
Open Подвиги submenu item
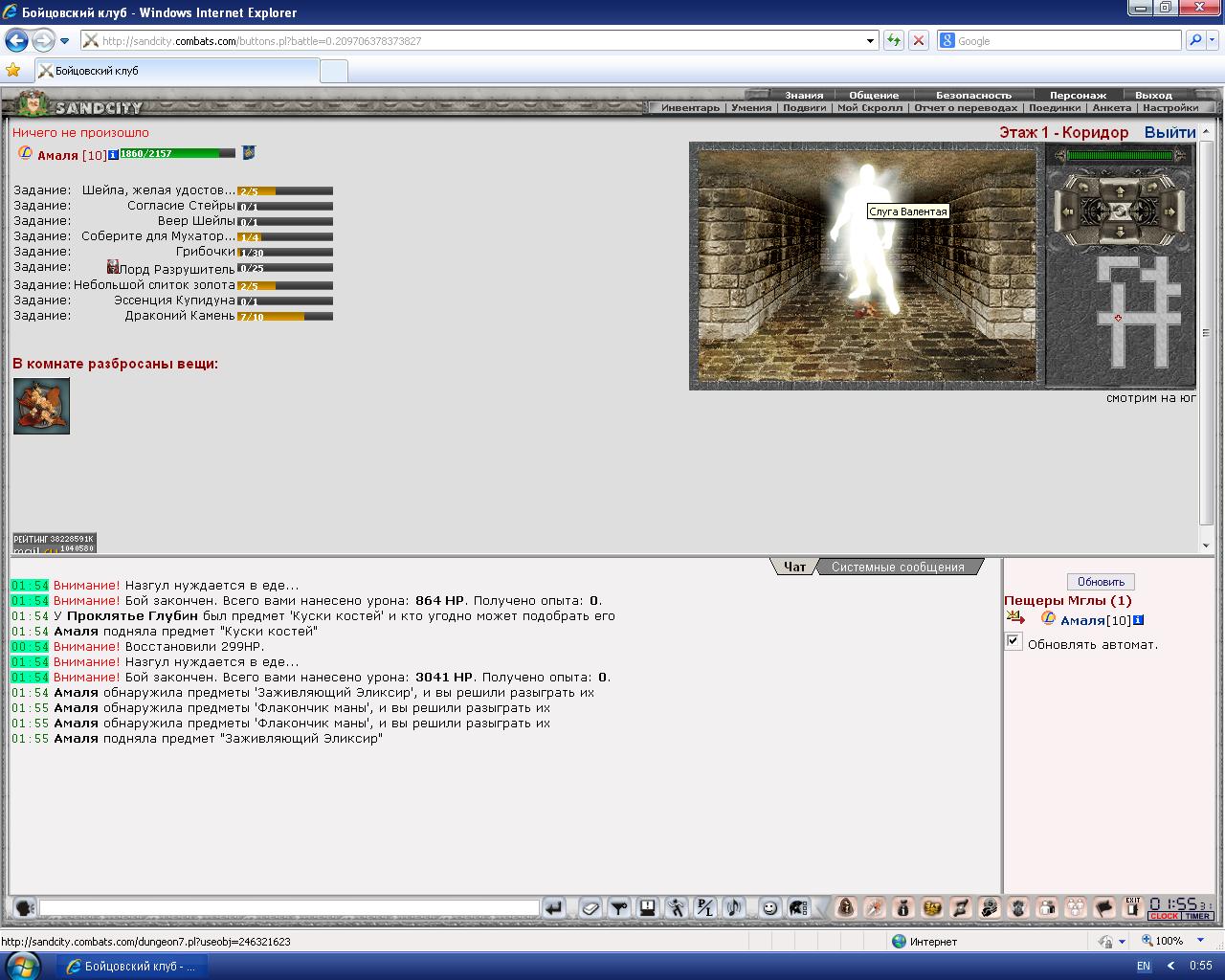click(805, 108)
